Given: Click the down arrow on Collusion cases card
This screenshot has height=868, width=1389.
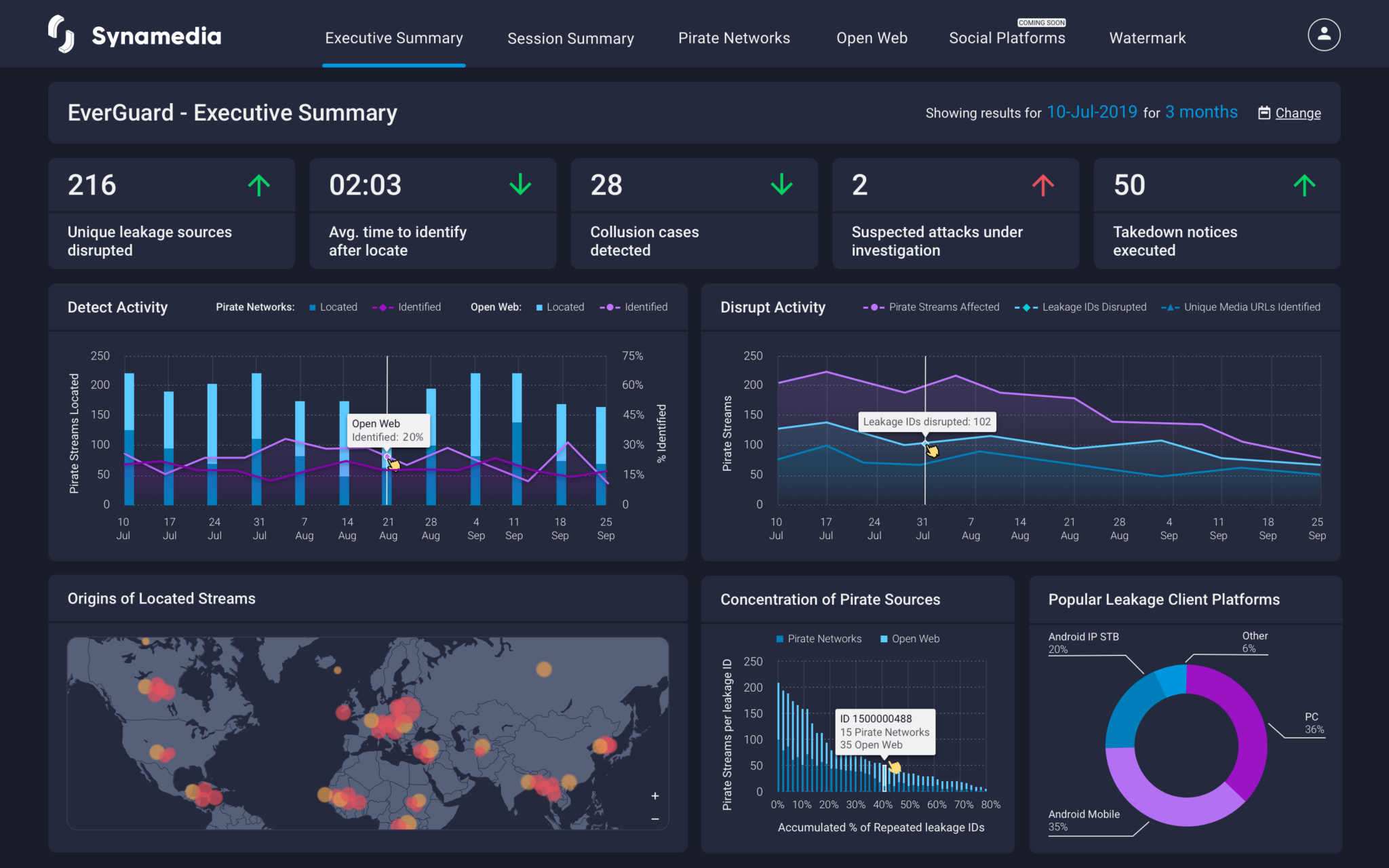Looking at the screenshot, I should coord(781,184).
